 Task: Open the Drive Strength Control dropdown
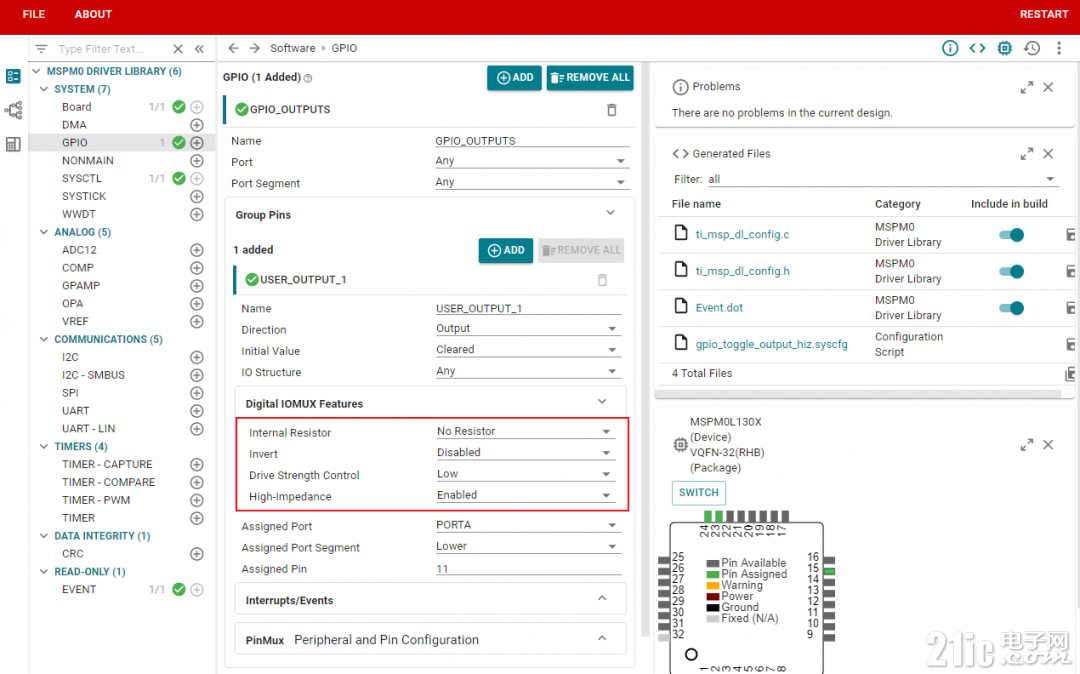[525, 474]
